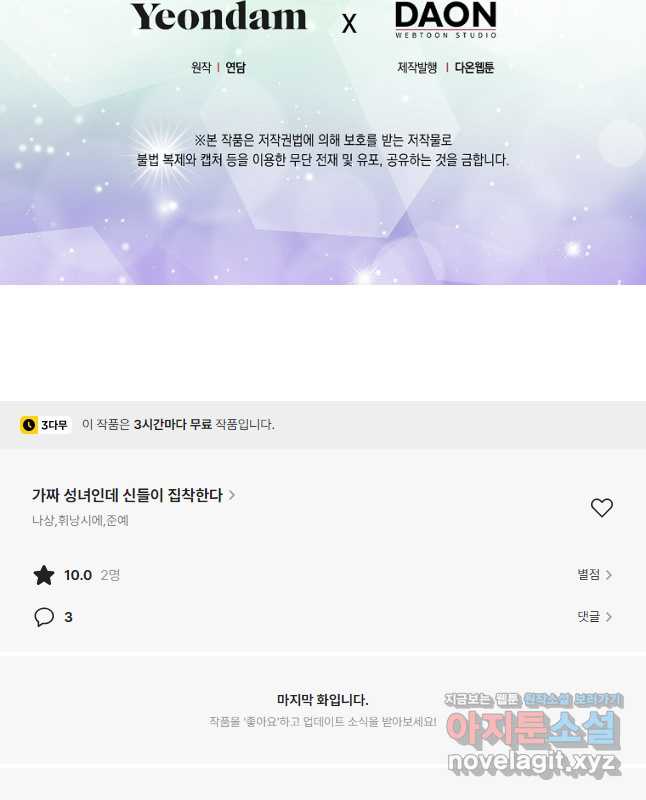Click the 지금보는 웹툰 원작소설 보러가기 banner text
The width and height of the screenshot is (646, 800).
tap(533, 700)
